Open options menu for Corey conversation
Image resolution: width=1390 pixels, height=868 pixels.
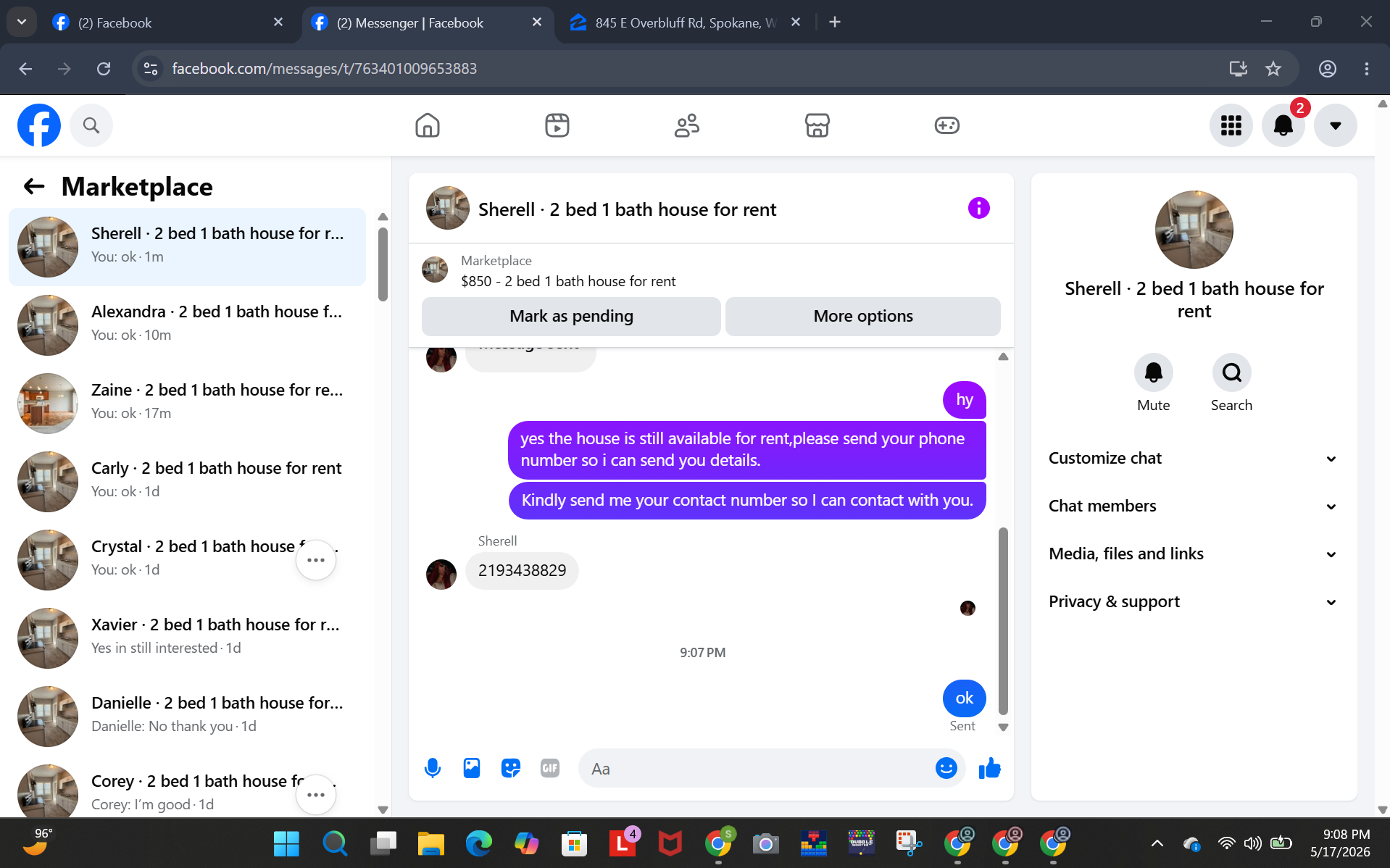[x=316, y=795]
